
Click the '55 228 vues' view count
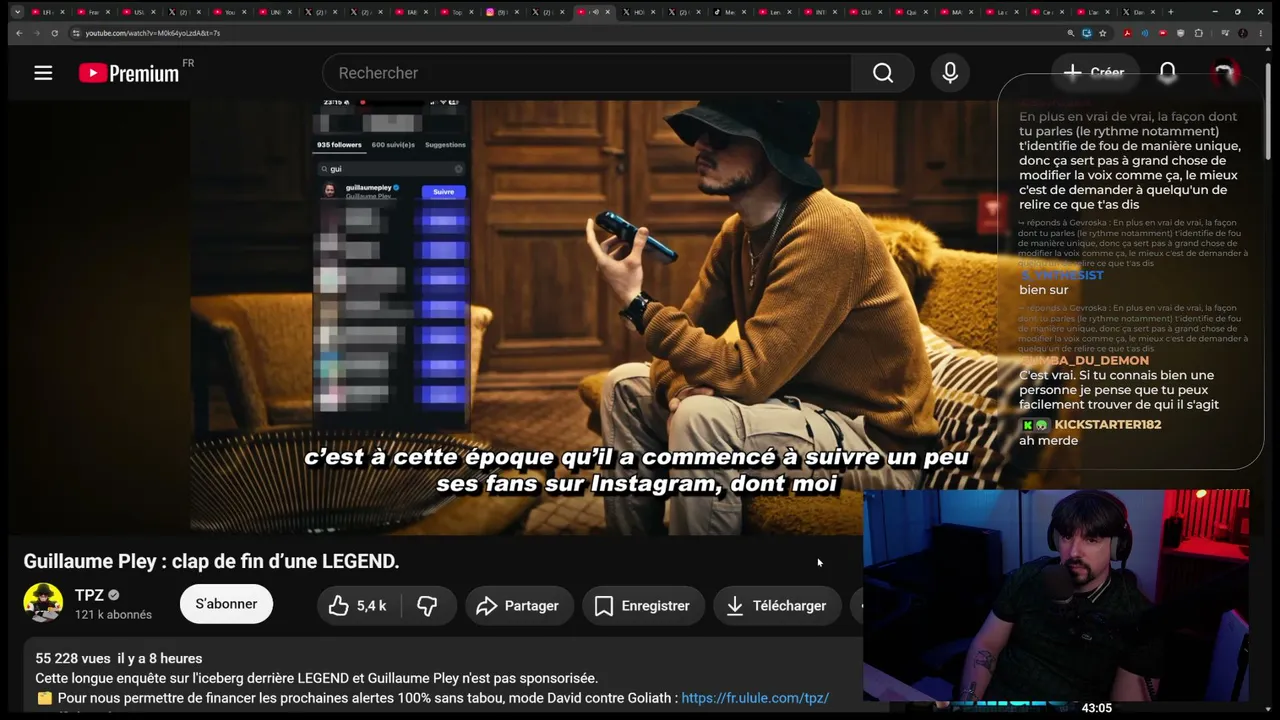[x=73, y=658]
